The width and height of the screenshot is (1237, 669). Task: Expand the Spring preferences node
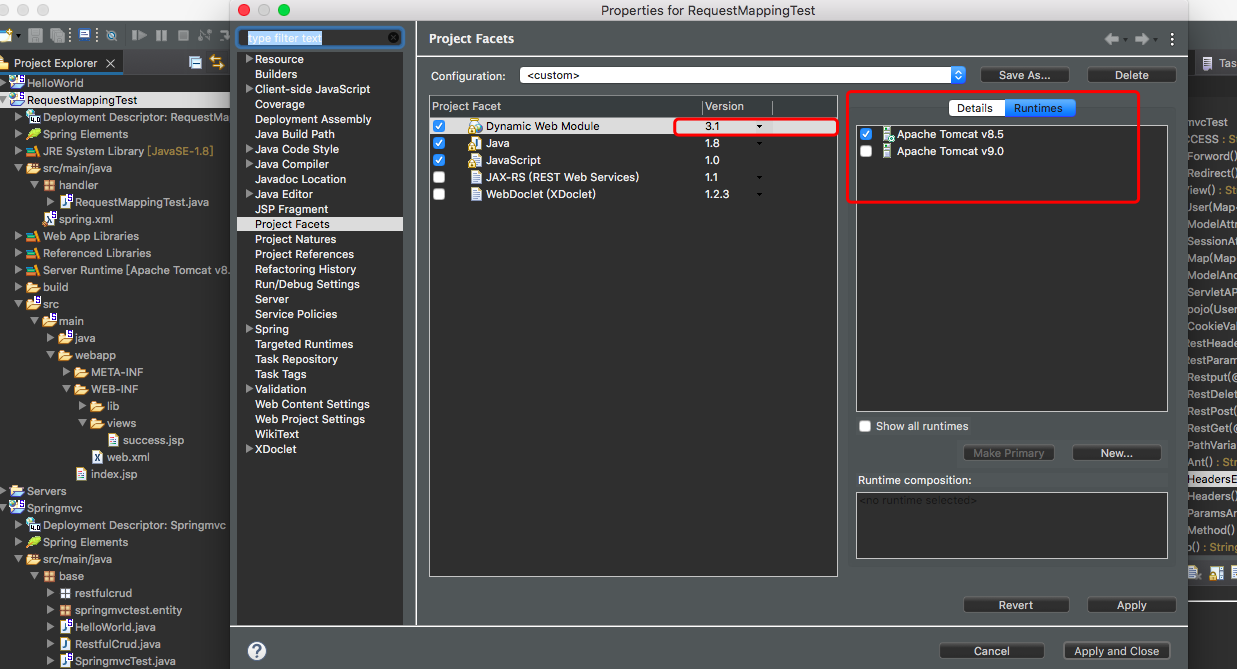249,329
